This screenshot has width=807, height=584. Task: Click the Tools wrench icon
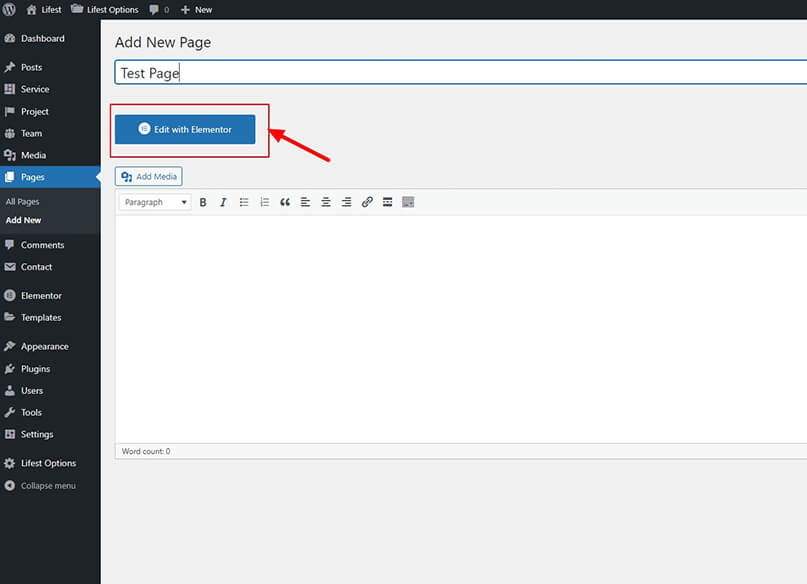[10, 412]
